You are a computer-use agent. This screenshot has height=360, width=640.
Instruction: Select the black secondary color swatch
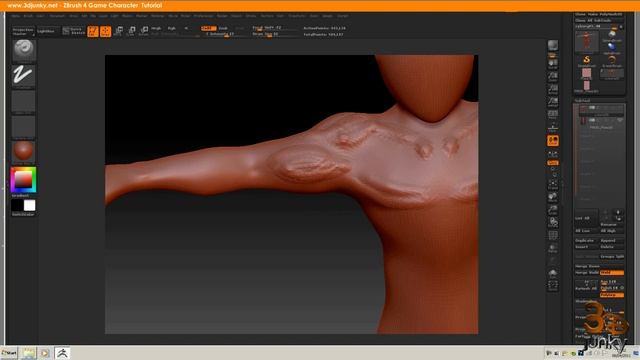17,205
